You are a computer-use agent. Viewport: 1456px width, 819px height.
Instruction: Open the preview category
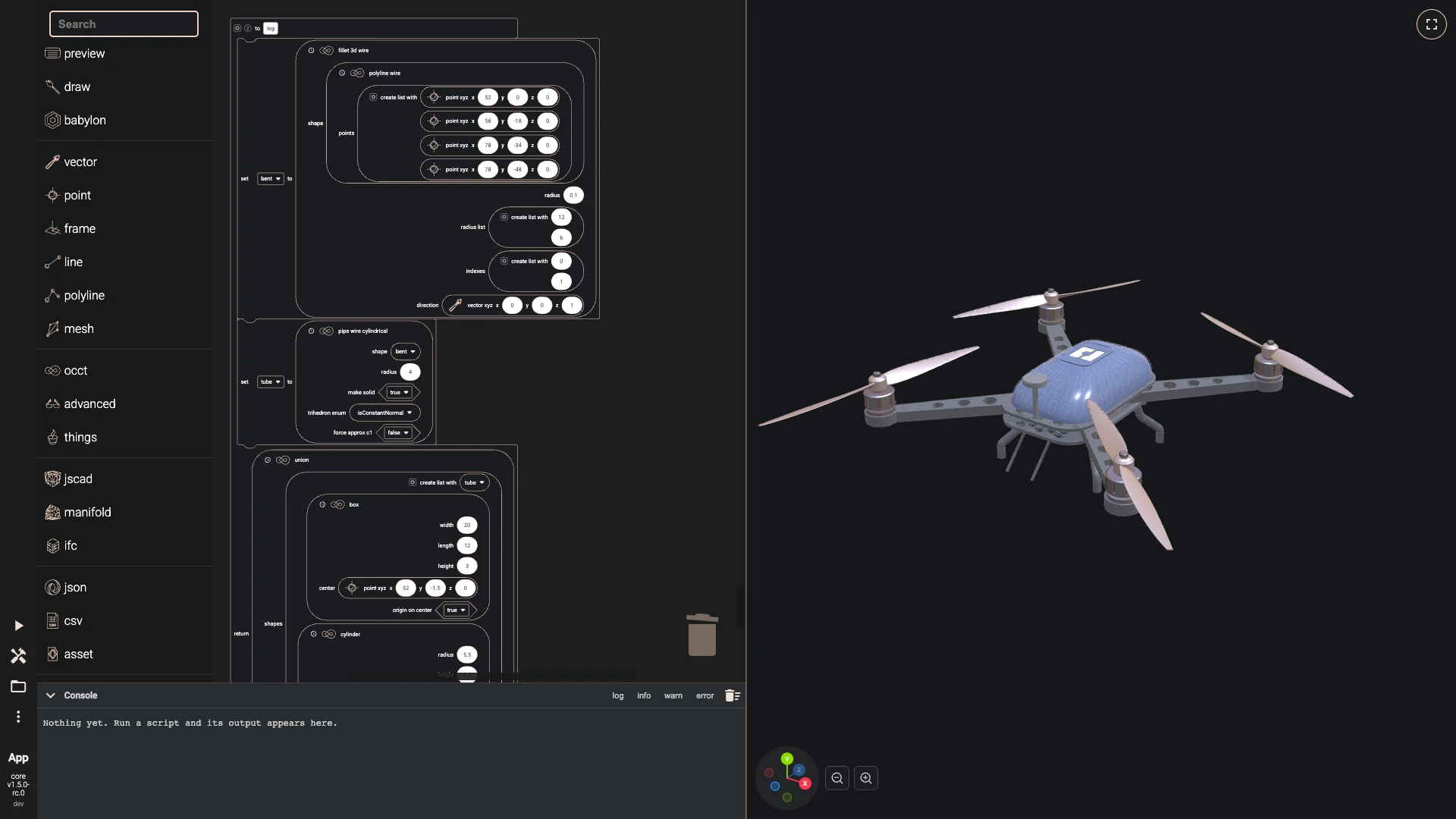(124, 53)
